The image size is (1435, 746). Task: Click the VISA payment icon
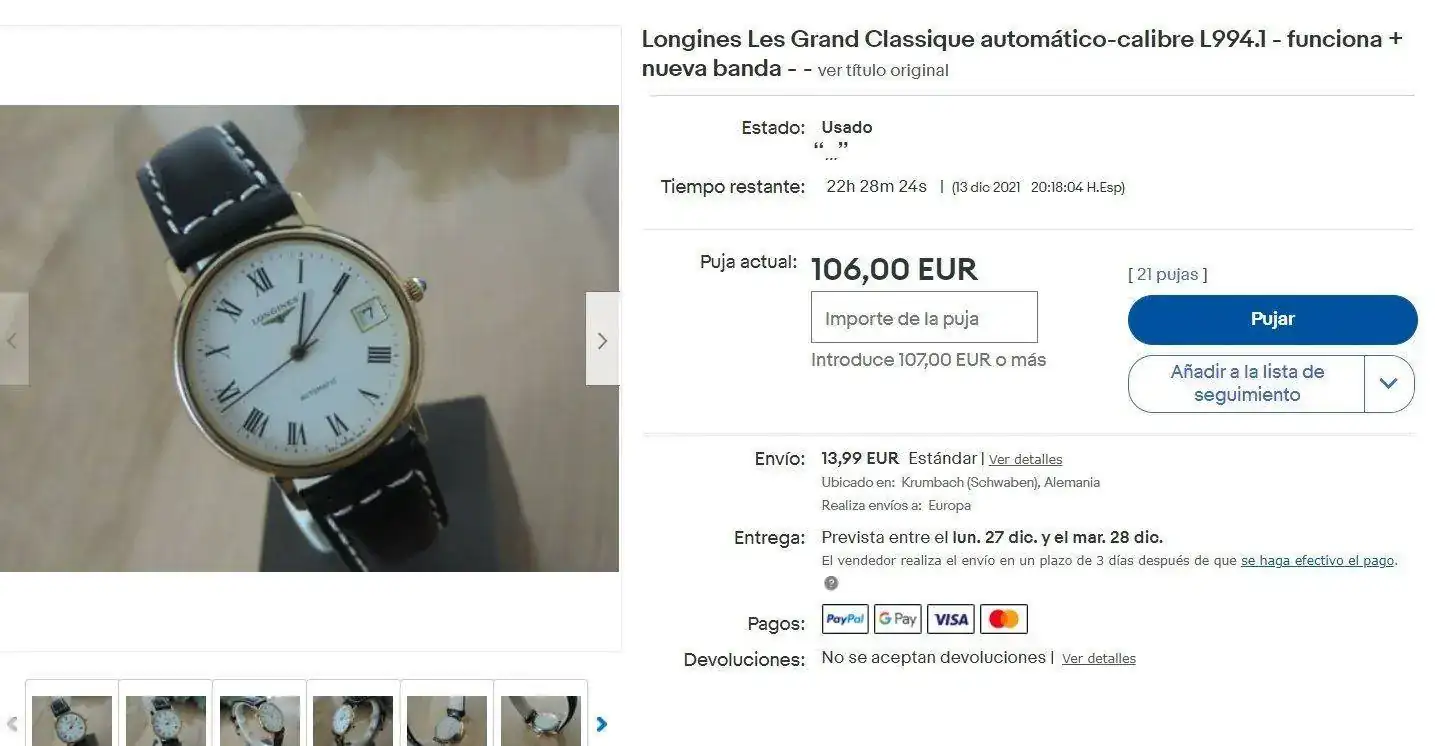tap(950, 619)
